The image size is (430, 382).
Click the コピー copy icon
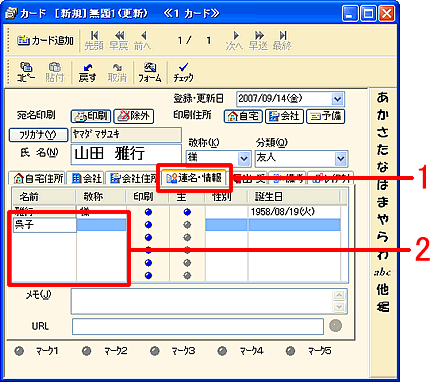[26, 72]
